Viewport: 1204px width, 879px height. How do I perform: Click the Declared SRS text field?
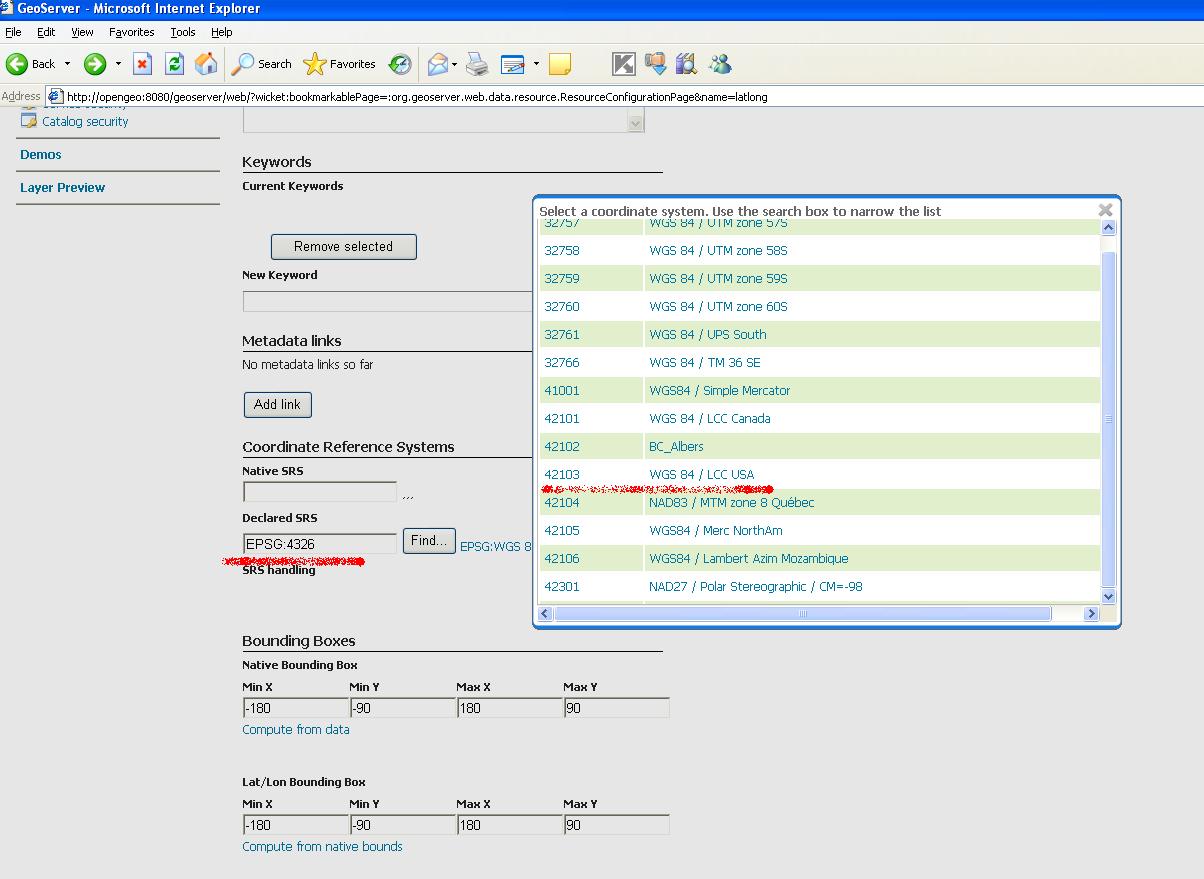pyautogui.click(x=320, y=544)
